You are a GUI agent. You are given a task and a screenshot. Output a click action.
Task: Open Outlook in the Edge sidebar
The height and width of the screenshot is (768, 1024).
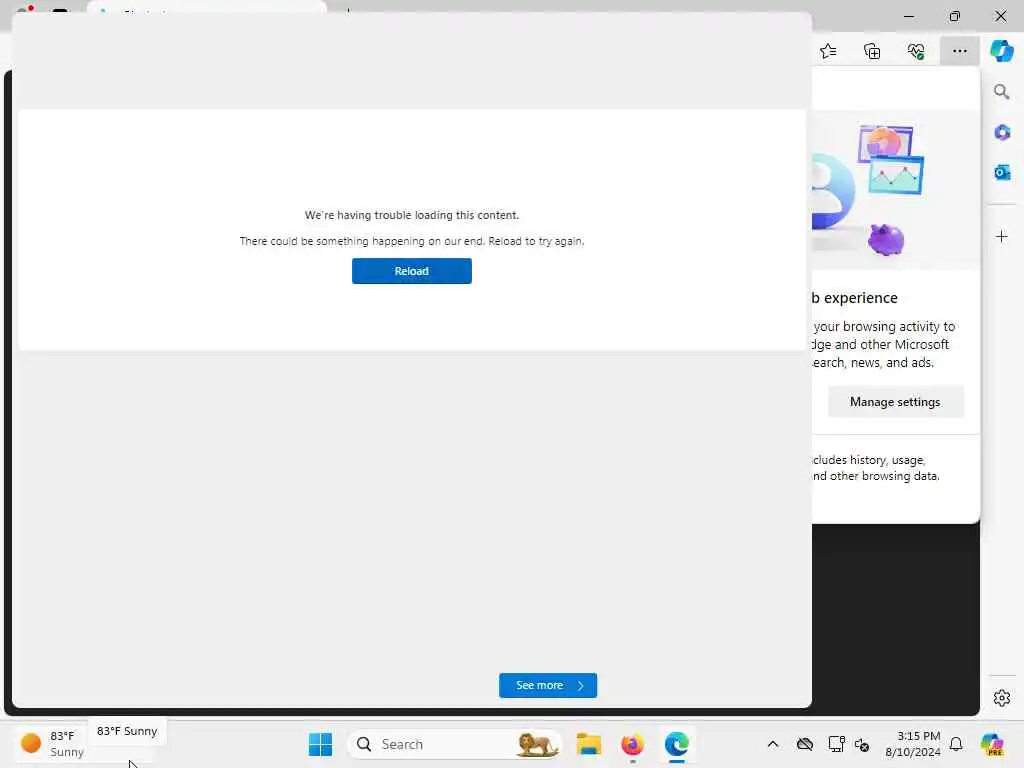(1002, 172)
